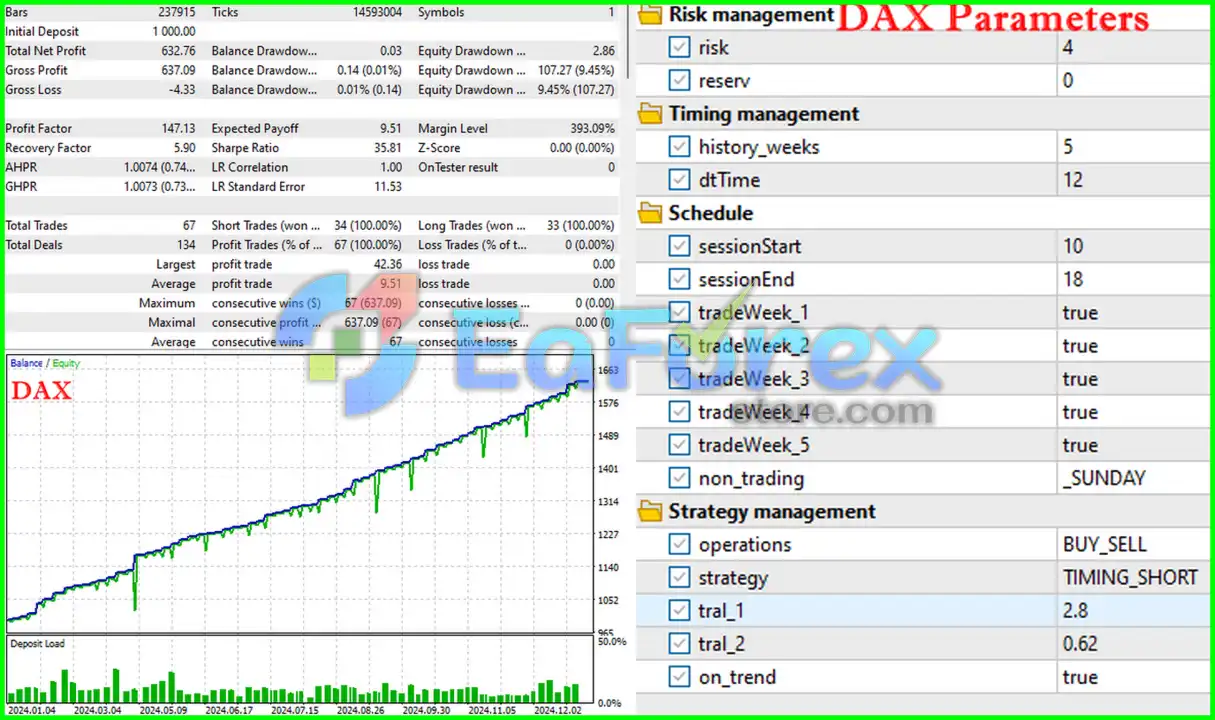Click the Timing management folder icon

pos(650,114)
